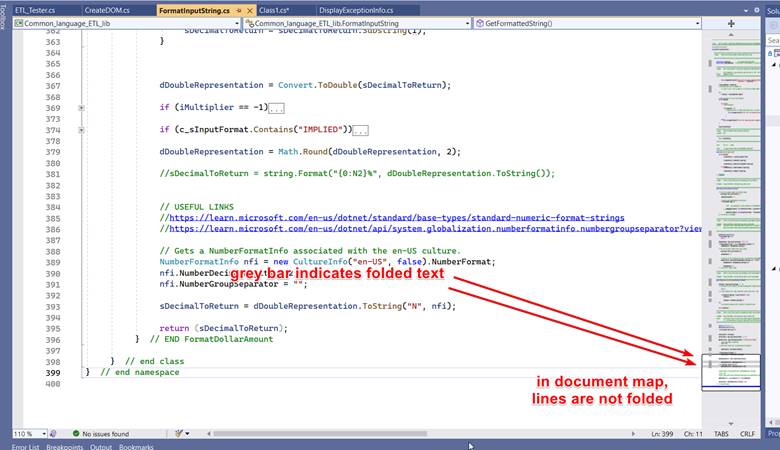Click line number 367 in the margin
780x450 pixels.
(x=53, y=86)
